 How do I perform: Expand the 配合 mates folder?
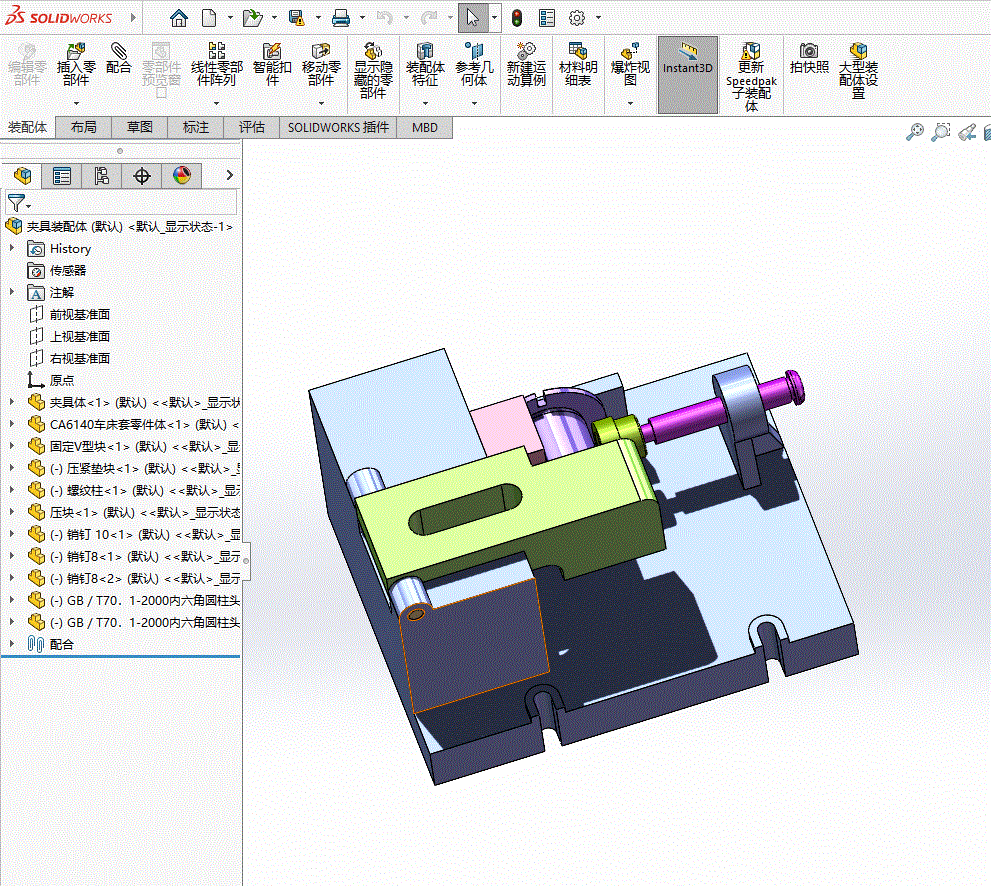tap(12, 644)
